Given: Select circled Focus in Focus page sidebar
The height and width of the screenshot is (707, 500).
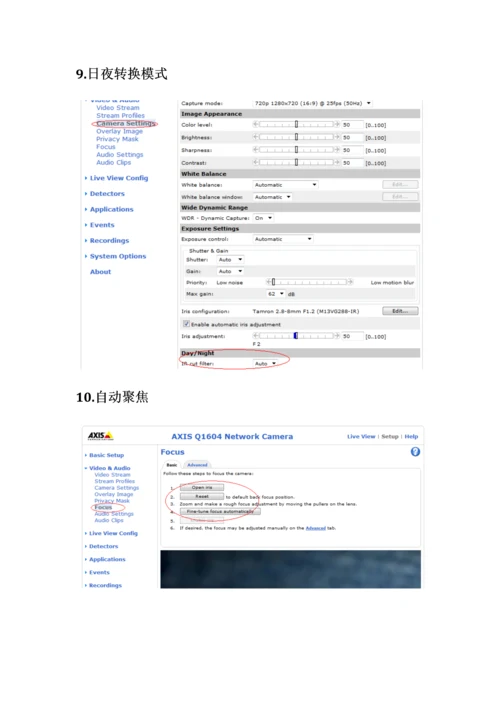Looking at the screenshot, I should click(x=103, y=507).
